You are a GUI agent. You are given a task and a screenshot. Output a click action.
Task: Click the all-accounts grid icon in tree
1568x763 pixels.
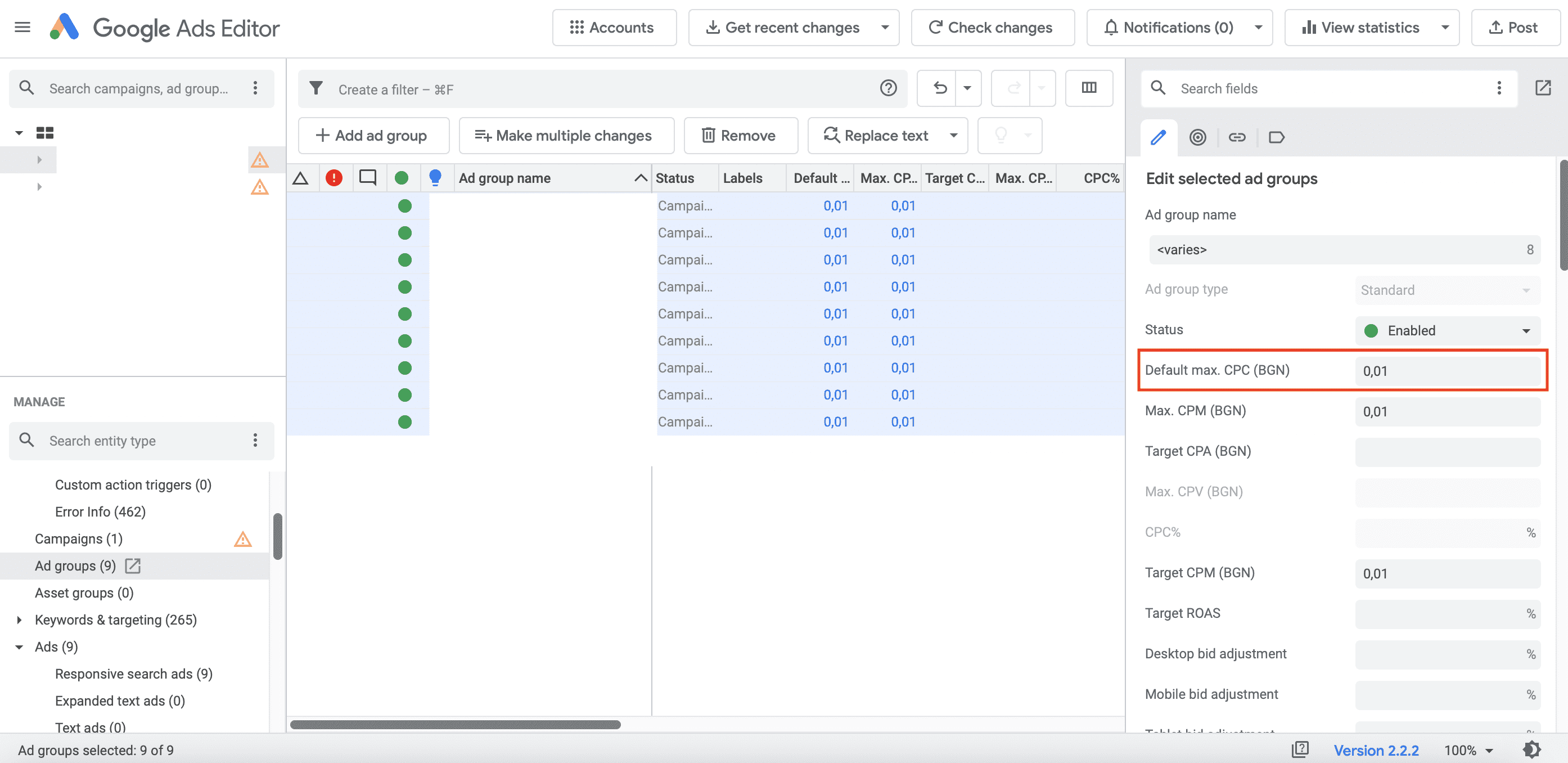coord(45,133)
